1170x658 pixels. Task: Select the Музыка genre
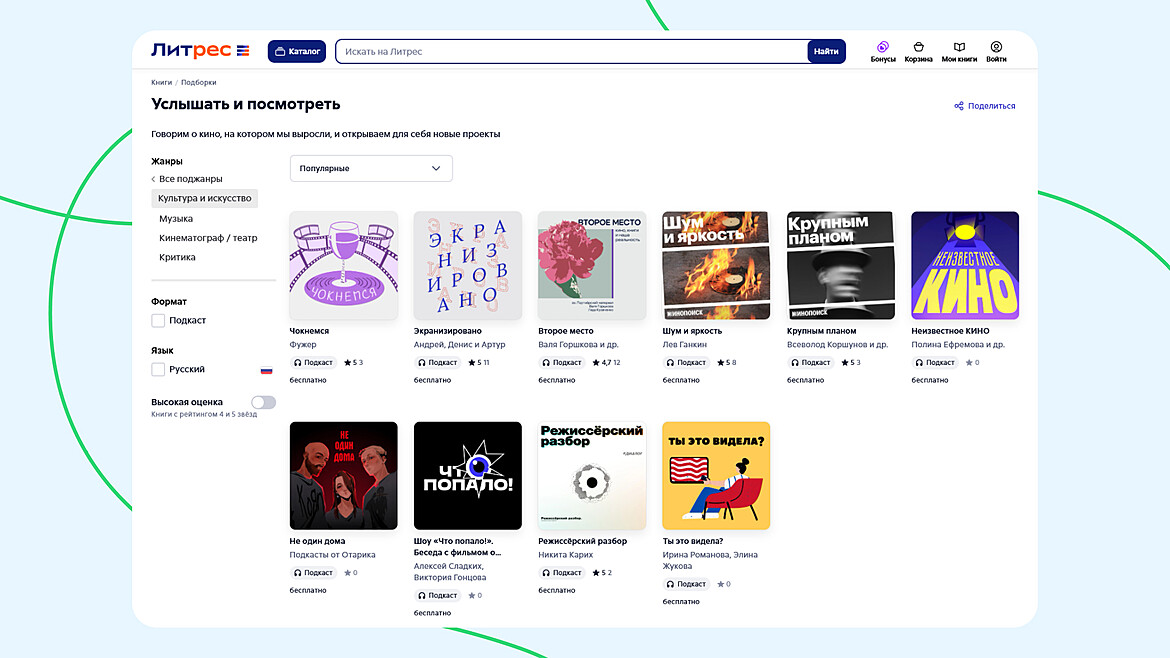click(176, 218)
